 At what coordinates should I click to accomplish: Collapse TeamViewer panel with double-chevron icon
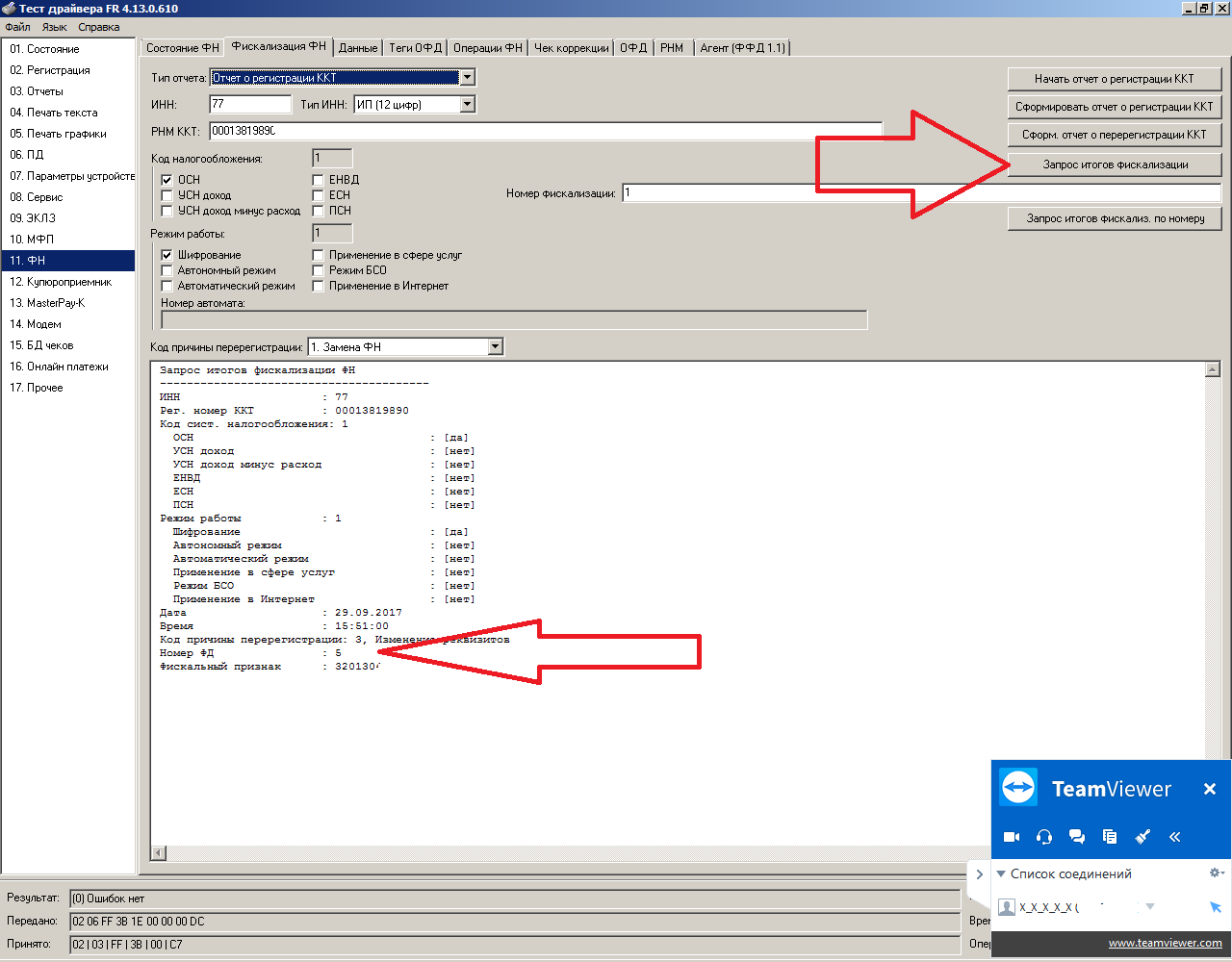1175,837
